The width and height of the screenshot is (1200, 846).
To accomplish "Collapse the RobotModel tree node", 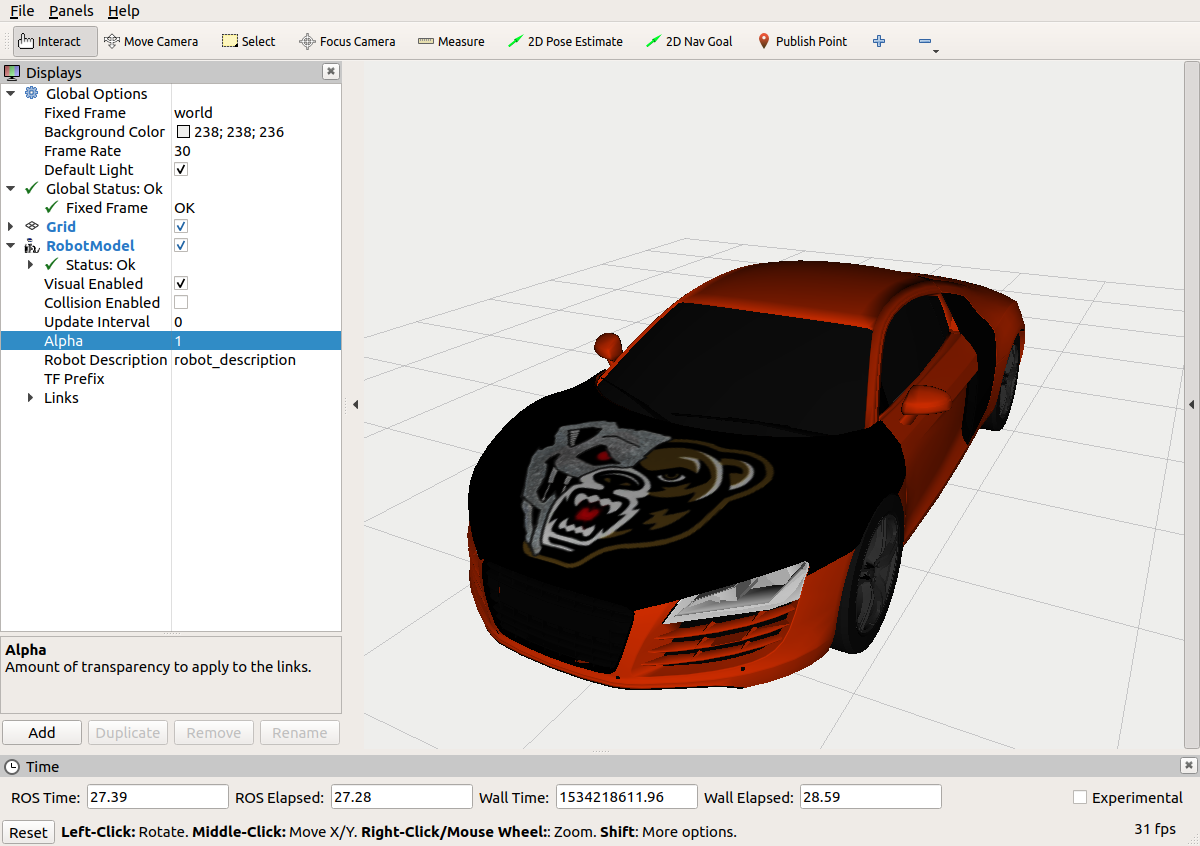I will click(x=11, y=245).
